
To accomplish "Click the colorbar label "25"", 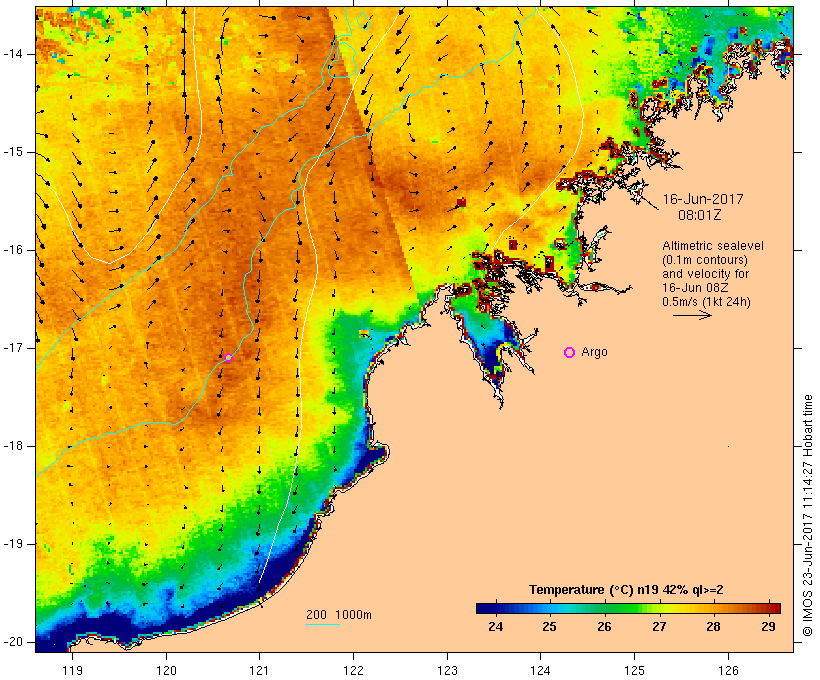I will 550,627.
